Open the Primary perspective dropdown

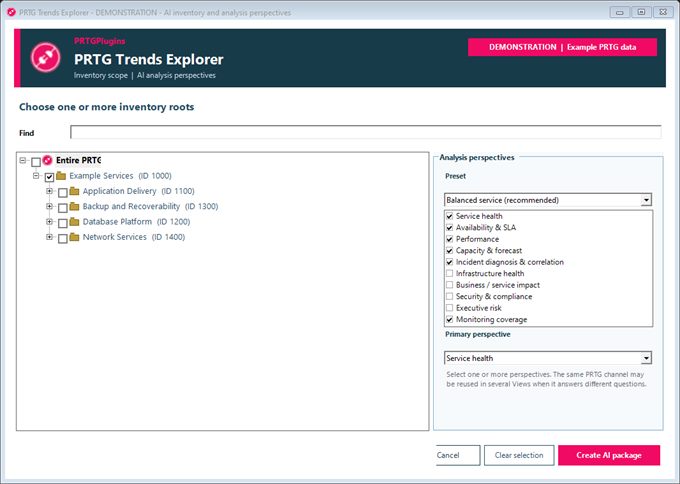(646, 358)
